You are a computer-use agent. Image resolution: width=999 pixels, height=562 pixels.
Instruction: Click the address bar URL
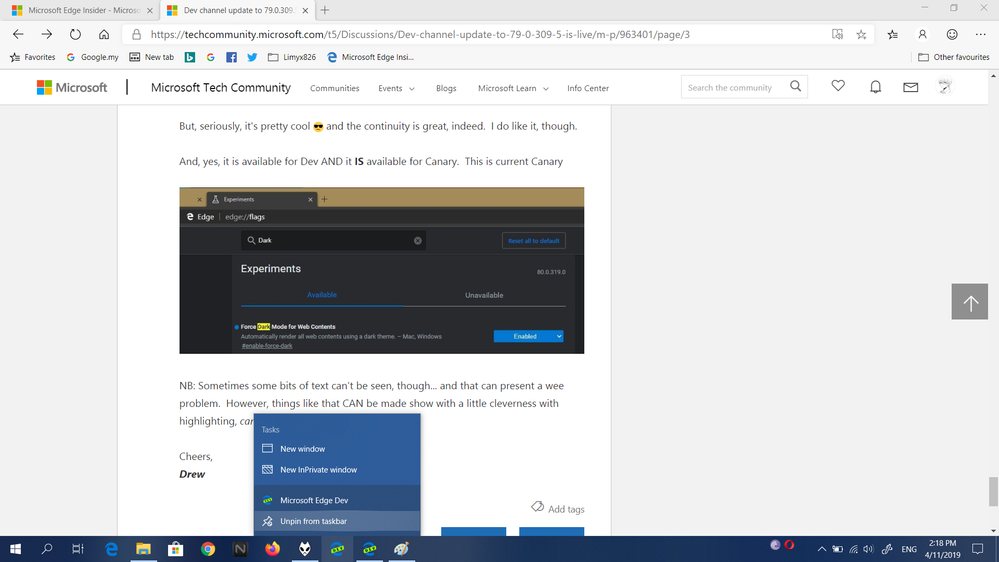pyautogui.click(x=420, y=34)
